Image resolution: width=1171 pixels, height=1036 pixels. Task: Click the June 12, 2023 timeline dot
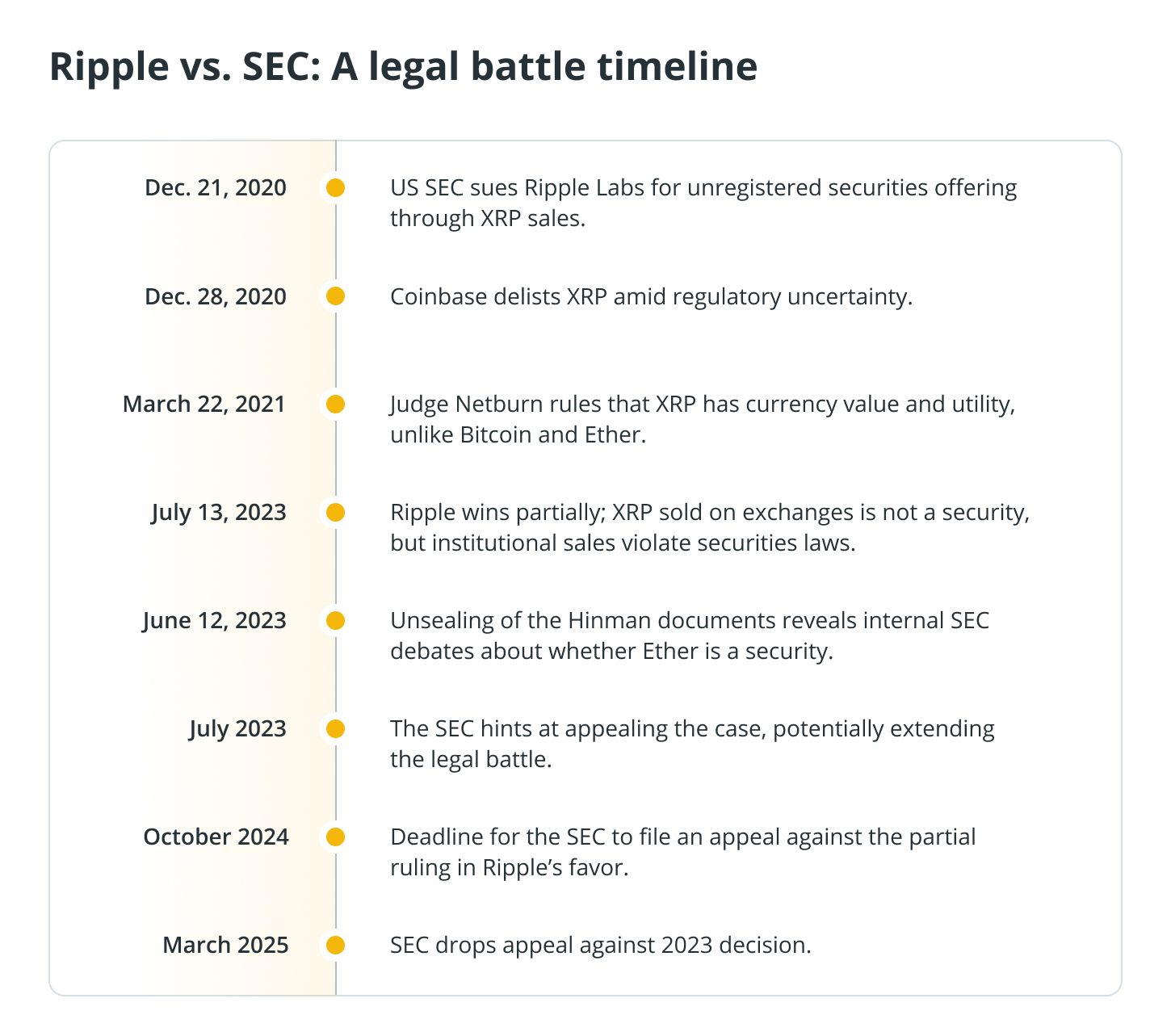click(x=335, y=620)
